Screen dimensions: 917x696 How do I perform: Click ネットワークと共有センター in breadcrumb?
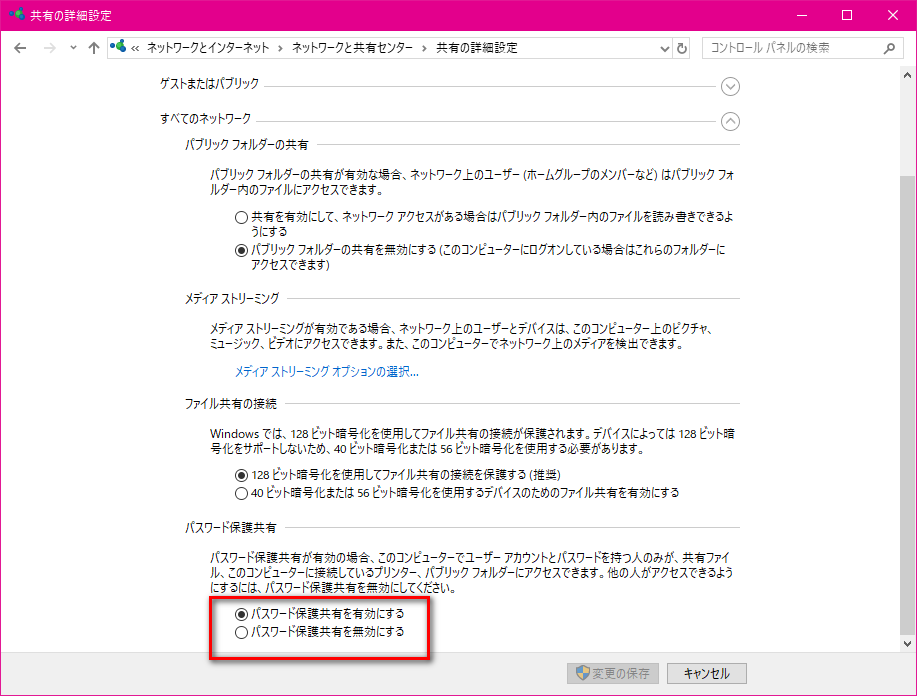pyautogui.click(x=354, y=48)
